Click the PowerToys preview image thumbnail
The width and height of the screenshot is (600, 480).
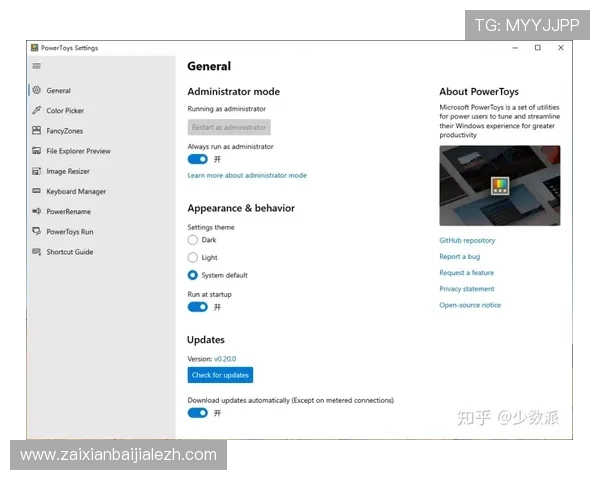499,186
